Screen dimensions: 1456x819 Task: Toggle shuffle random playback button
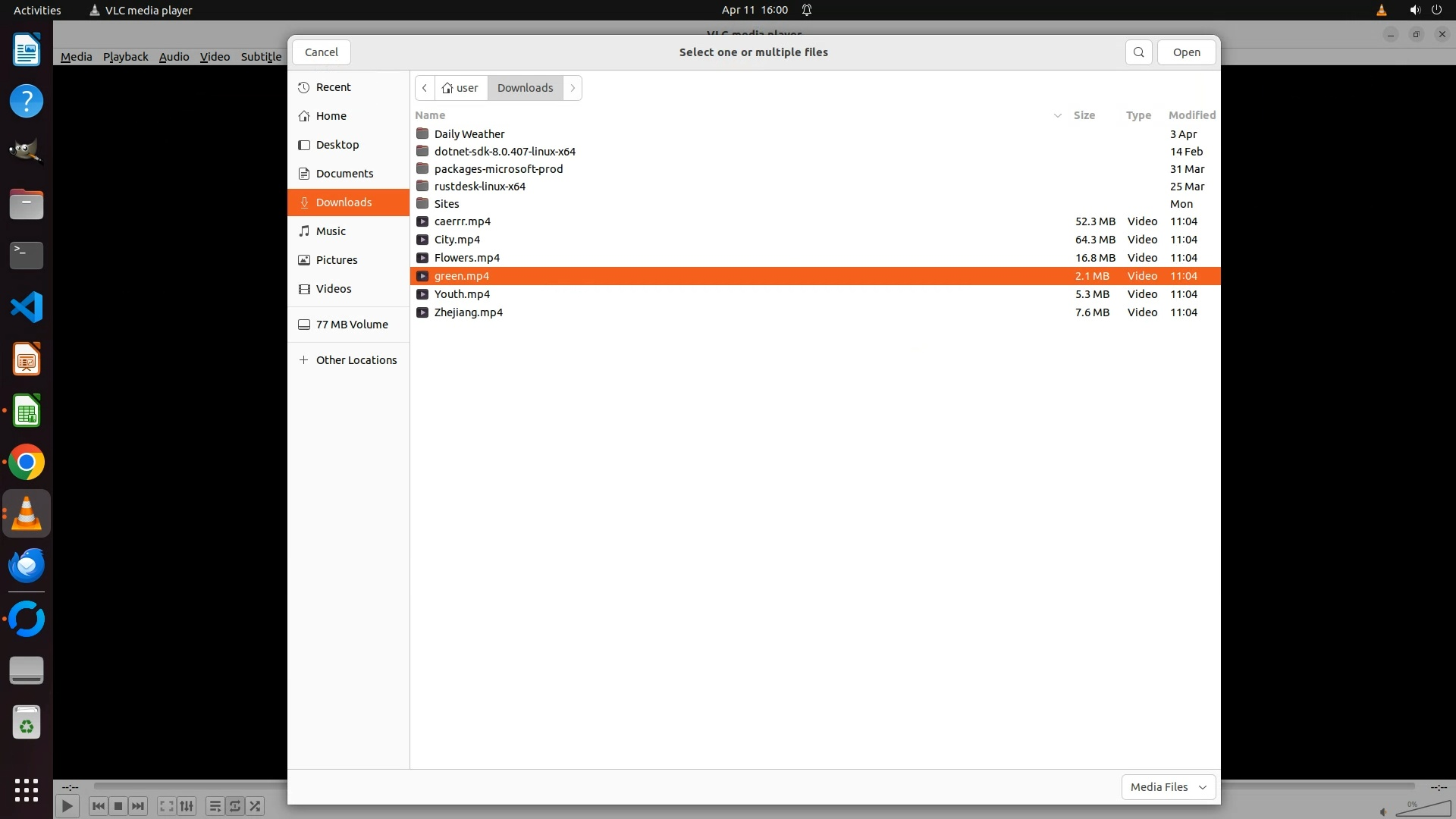pyautogui.click(x=256, y=806)
